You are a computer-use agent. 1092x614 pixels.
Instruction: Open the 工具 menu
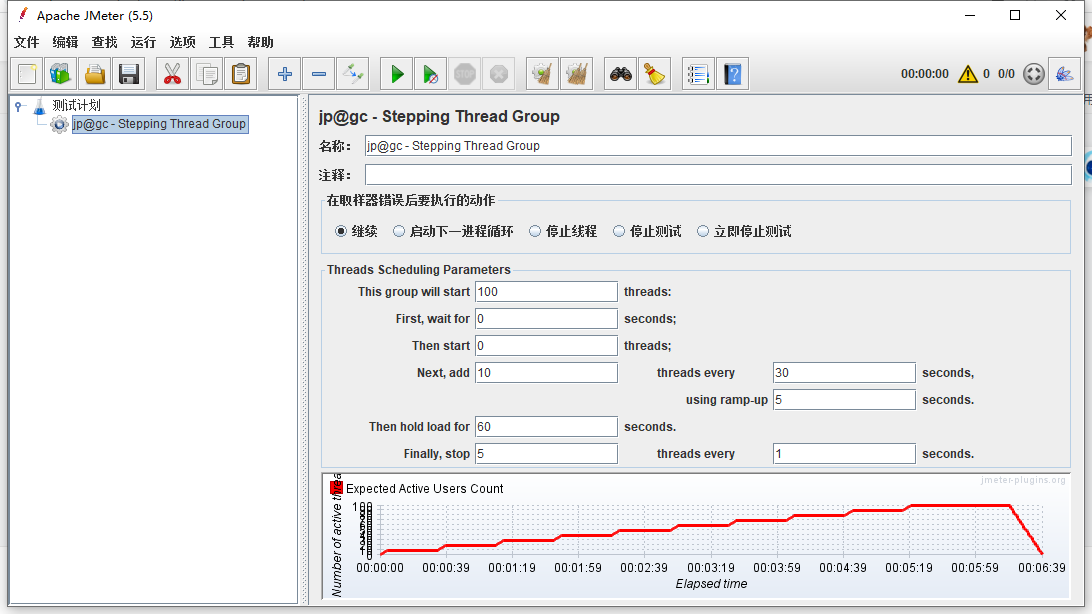(x=221, y=42)
